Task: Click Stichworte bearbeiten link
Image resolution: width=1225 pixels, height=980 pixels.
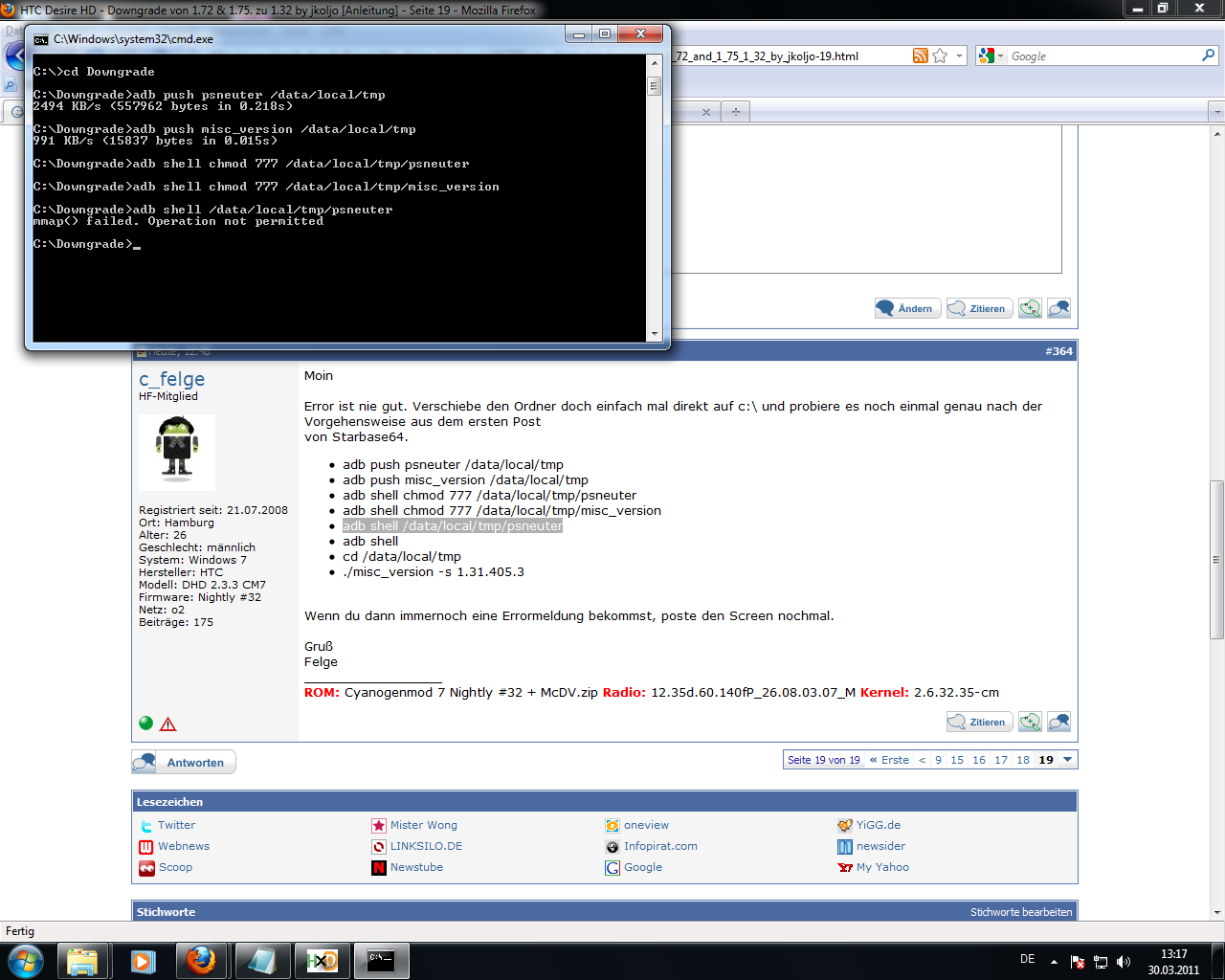Action: coord(1021,912)
